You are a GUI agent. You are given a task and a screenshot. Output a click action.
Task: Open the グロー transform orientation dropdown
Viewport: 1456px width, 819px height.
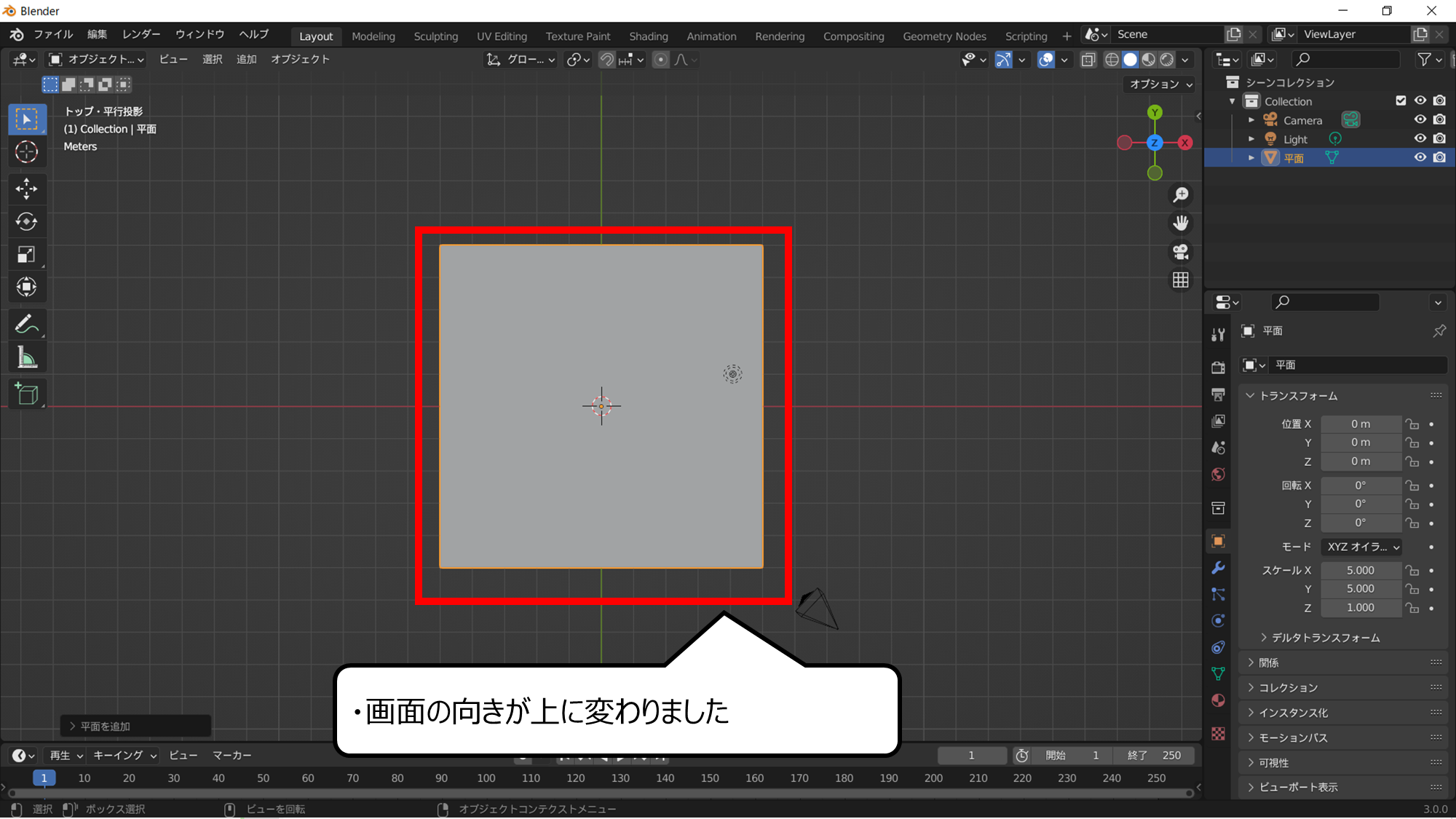point(521,60)
